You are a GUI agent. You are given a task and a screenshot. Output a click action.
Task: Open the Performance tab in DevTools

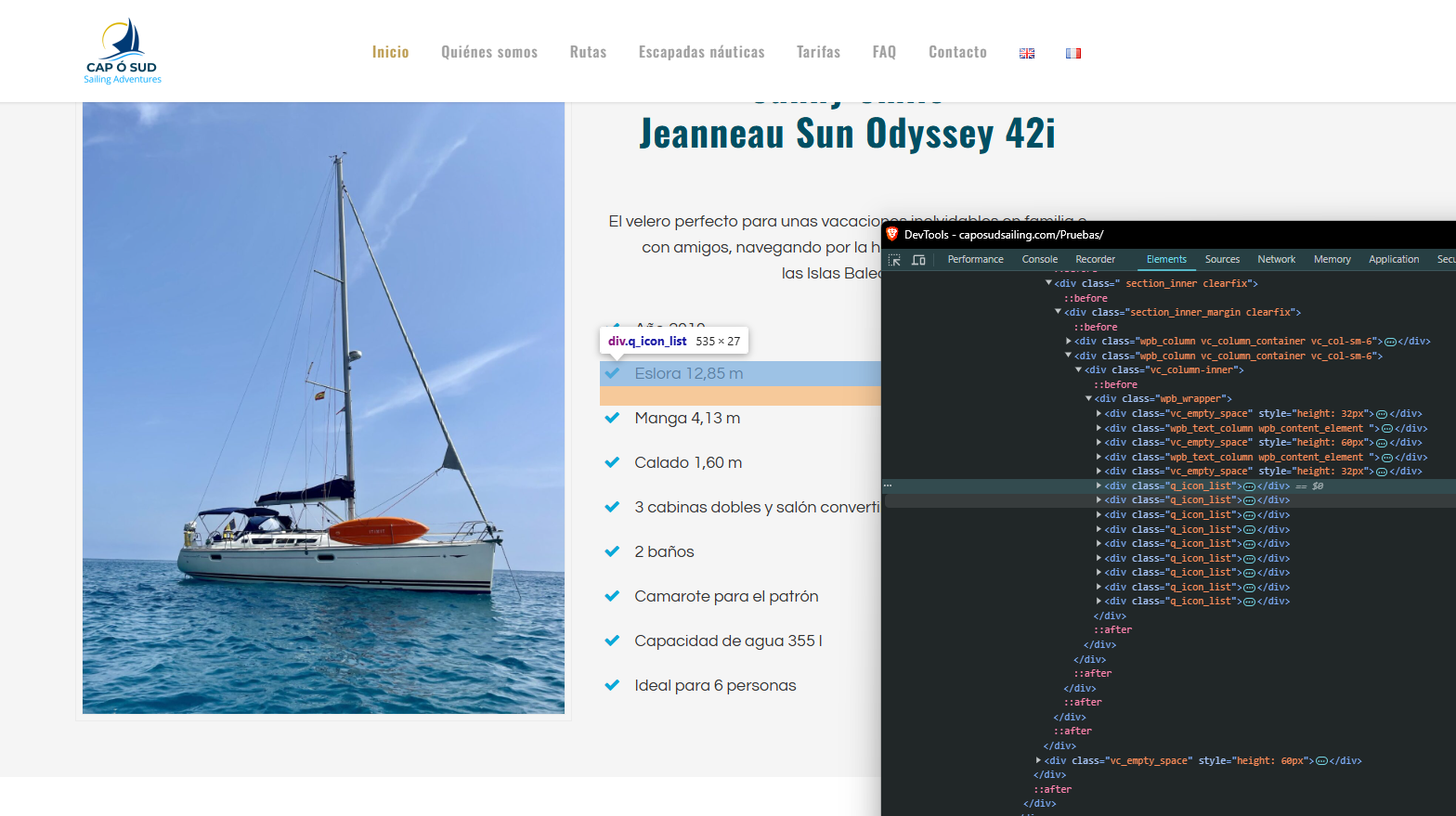[x=975, y=260]
